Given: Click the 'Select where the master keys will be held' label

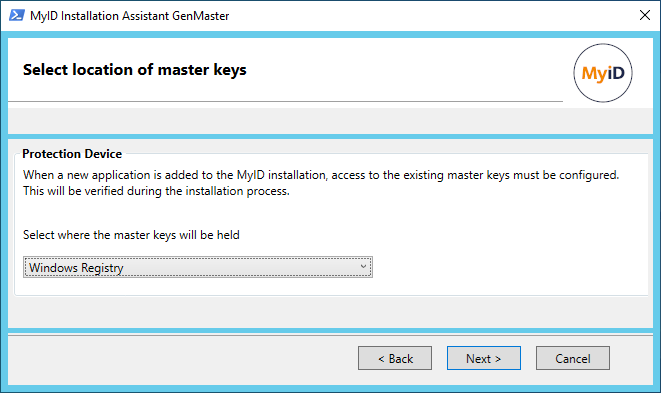Looking at the screenshot, I should [131, 235].
